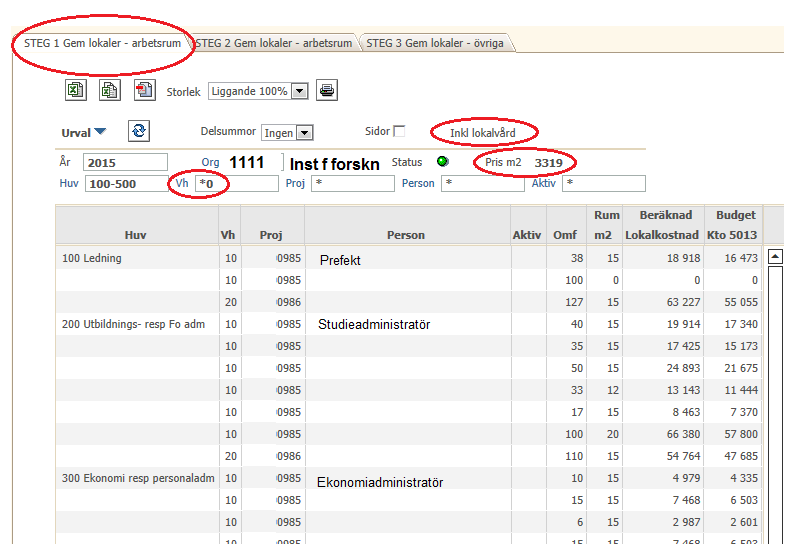This screenshot has height=556, width=794.
Task: Click the green Status indicator light
Action: (x=443, y=162)
